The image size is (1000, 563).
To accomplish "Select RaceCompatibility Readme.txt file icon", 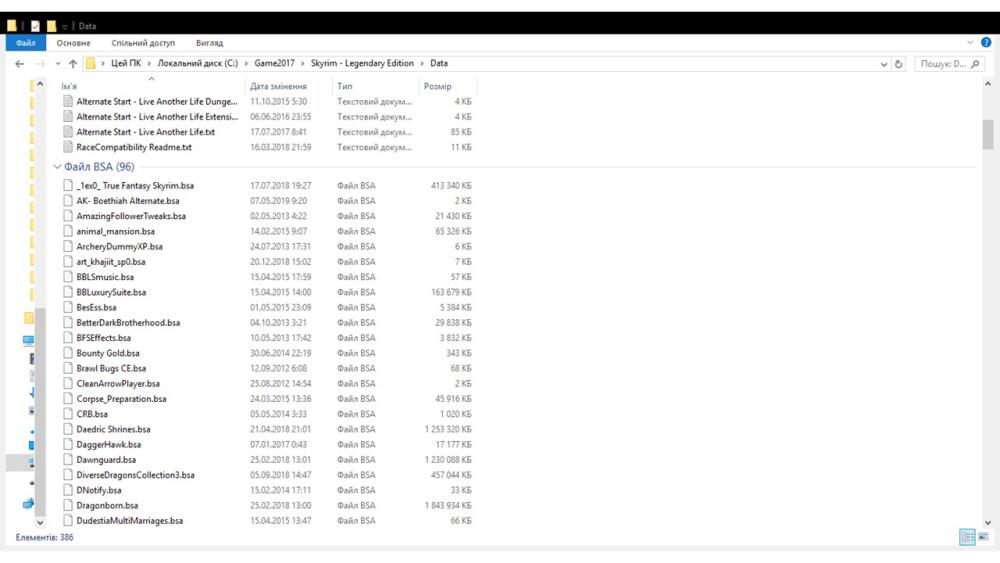I will pyautogui.click(x=68, y=147).
